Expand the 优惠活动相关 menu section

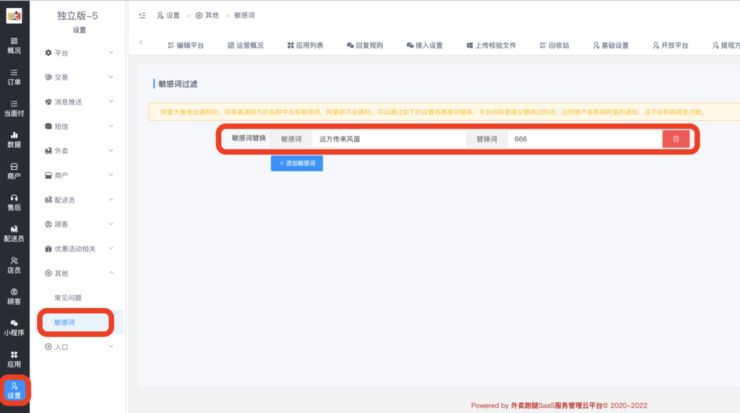coord(79,249)
